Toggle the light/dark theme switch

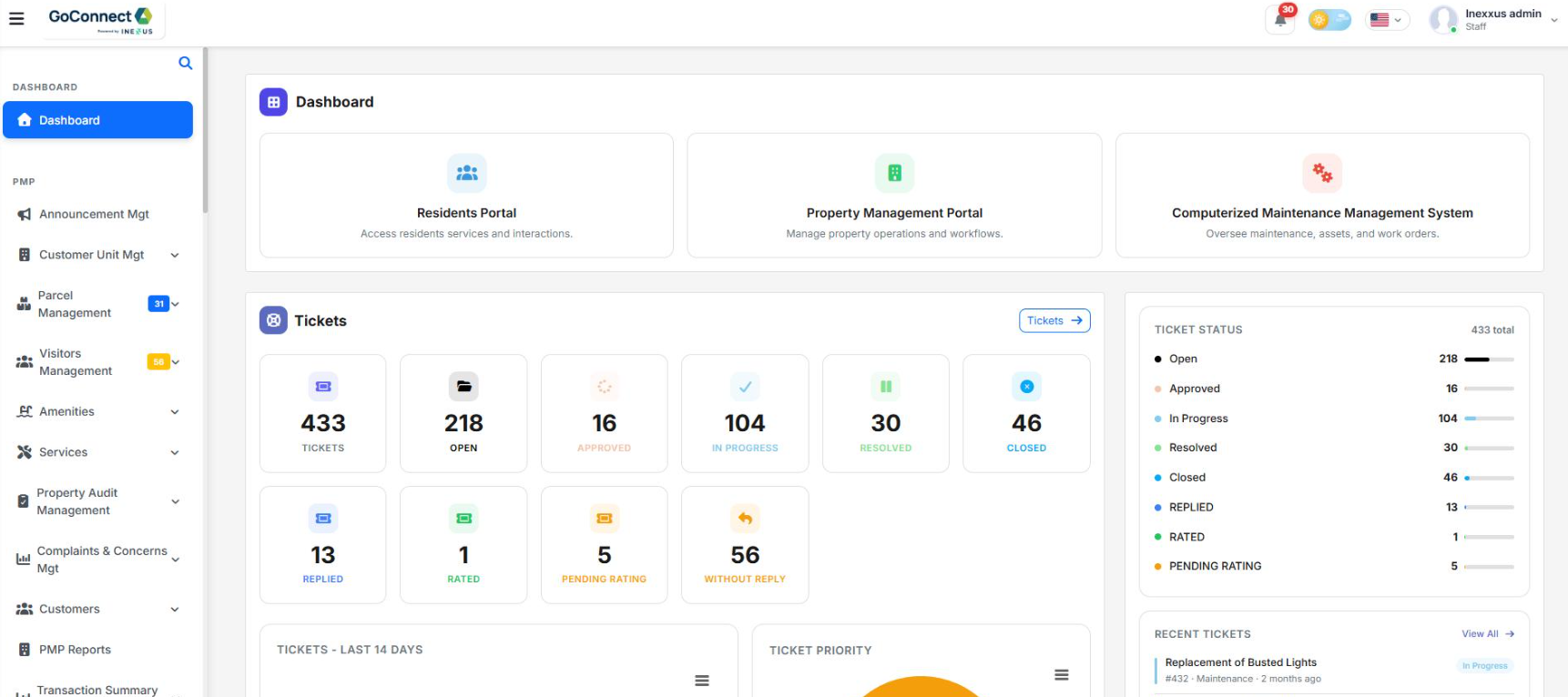click(x=1329, y=20)
